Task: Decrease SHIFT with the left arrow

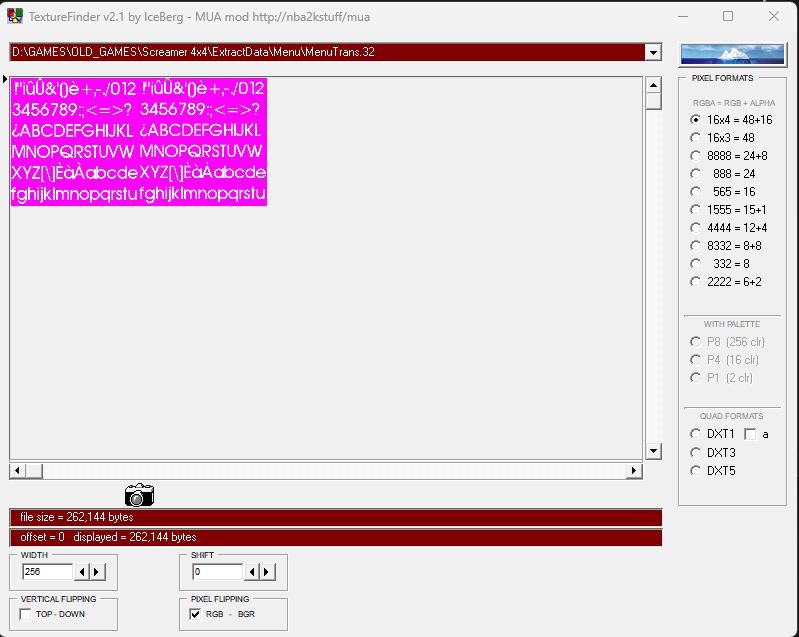Action: pos(252,572)
